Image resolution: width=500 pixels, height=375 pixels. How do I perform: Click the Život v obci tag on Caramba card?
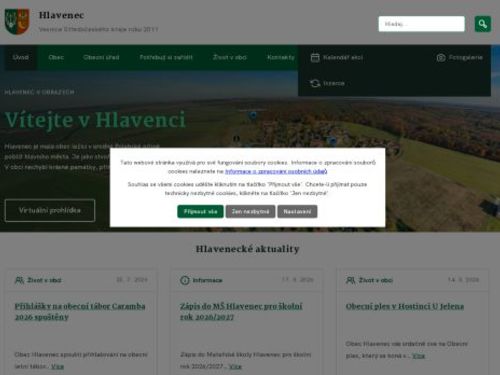(x=44, y=280)
